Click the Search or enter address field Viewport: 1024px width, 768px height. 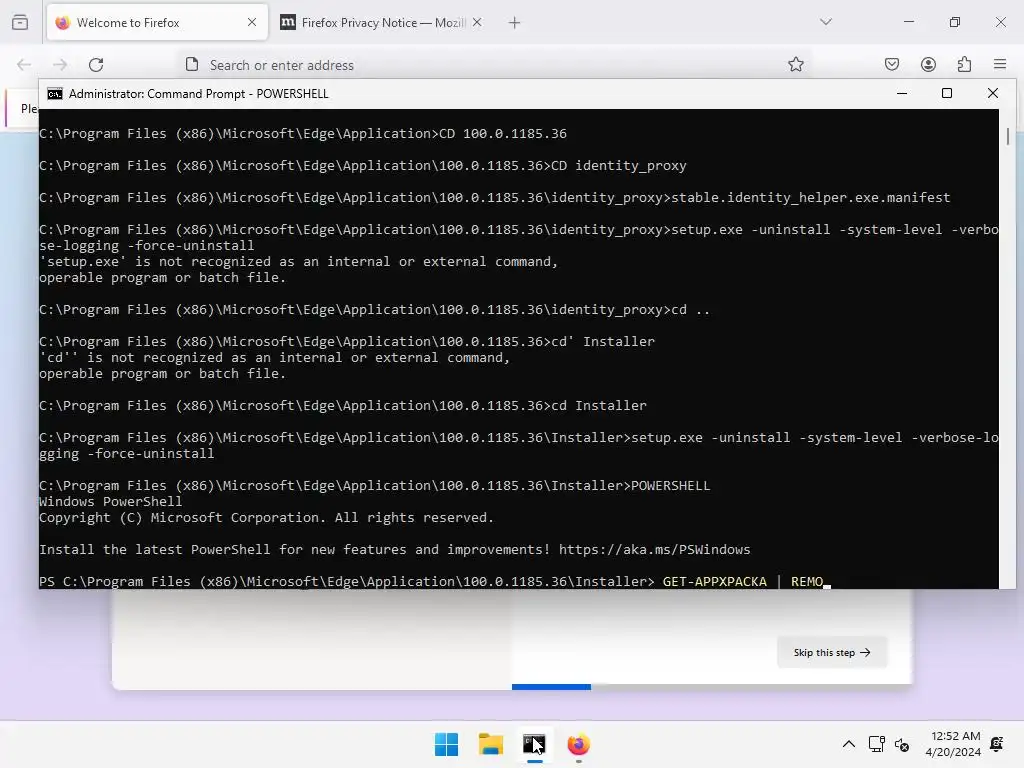pyautogui.click(x=496, y=65)
